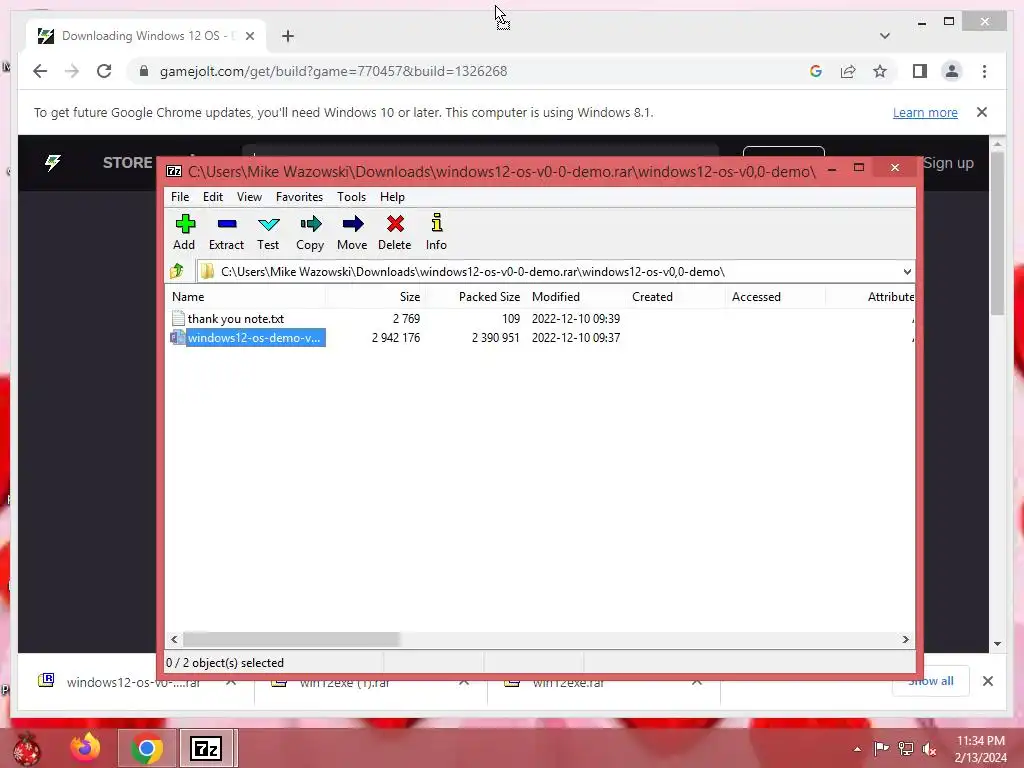Screen dimensions: 1024x768
Task: Dismiss the Chrome update notification bar
Action: click(x=982, y=112)
